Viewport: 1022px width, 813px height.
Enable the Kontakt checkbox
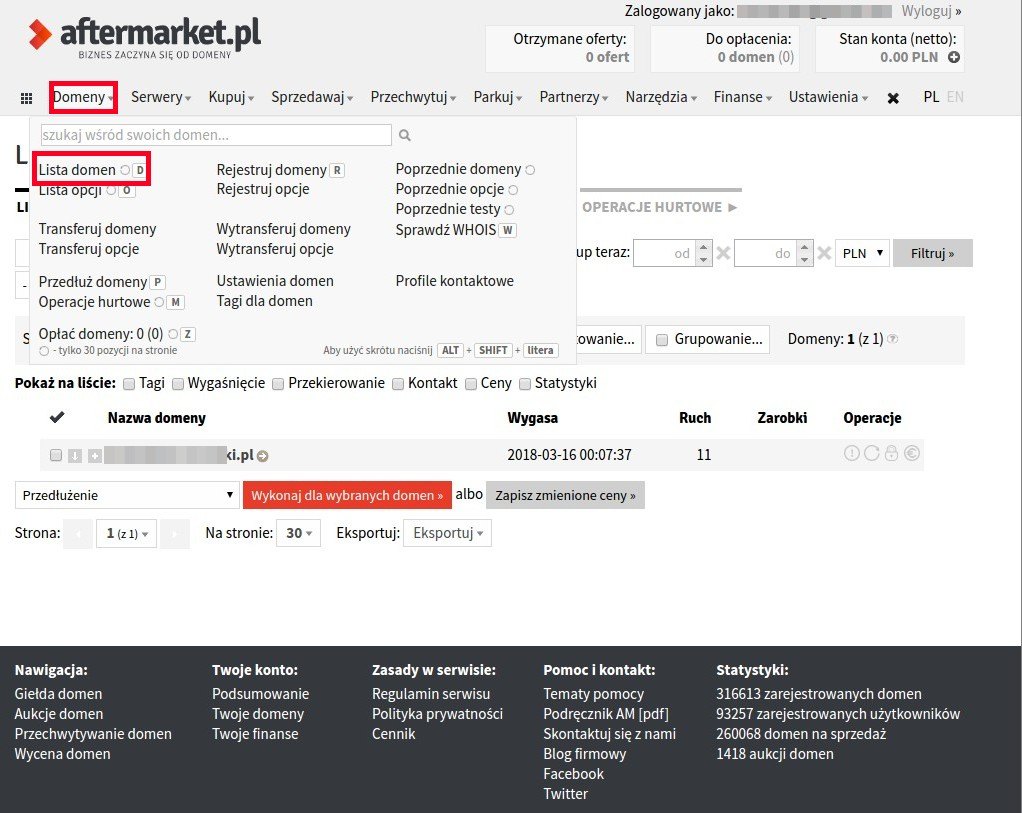(398, 384)
